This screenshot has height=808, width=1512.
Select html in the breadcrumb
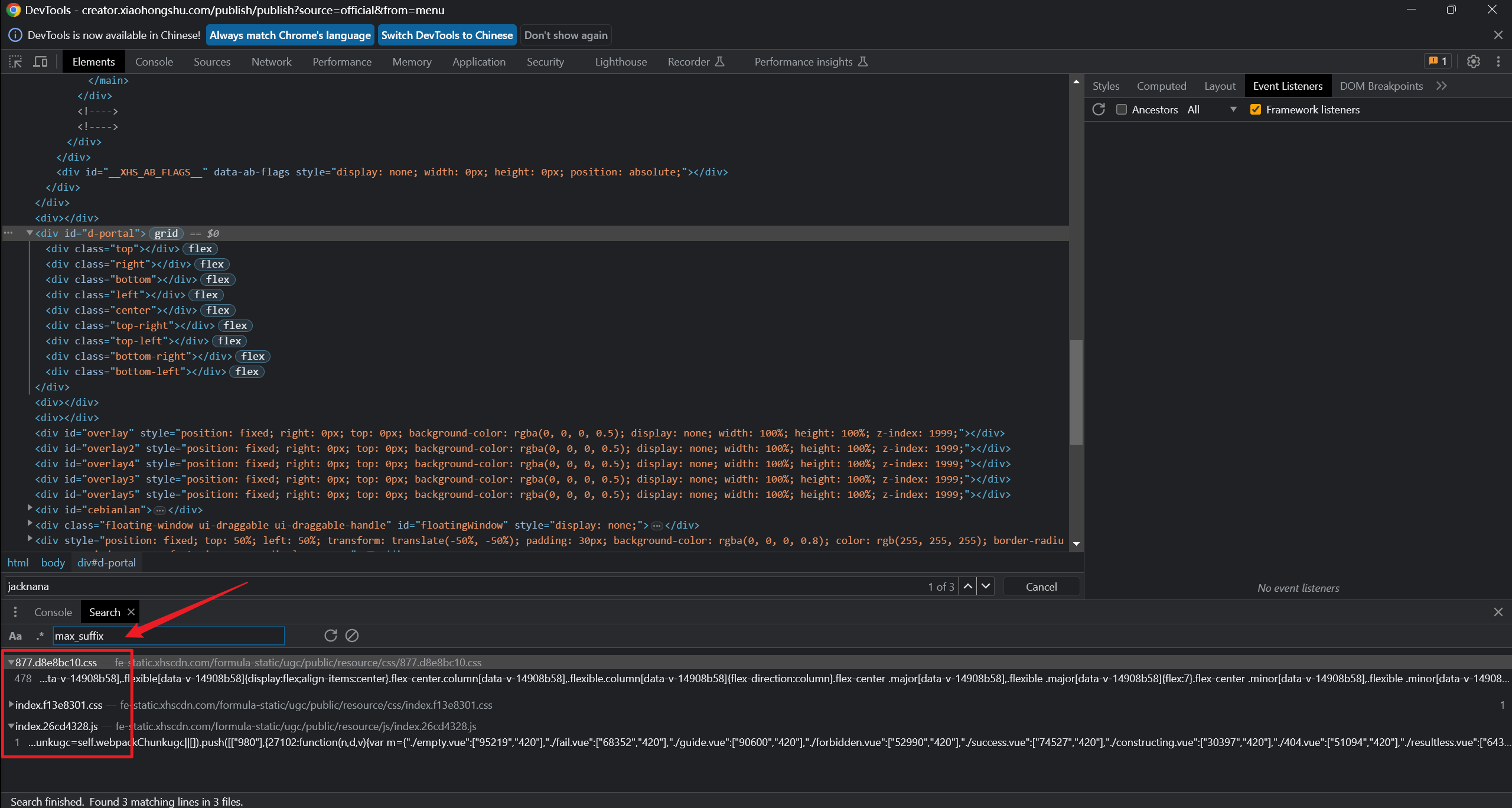18,562
